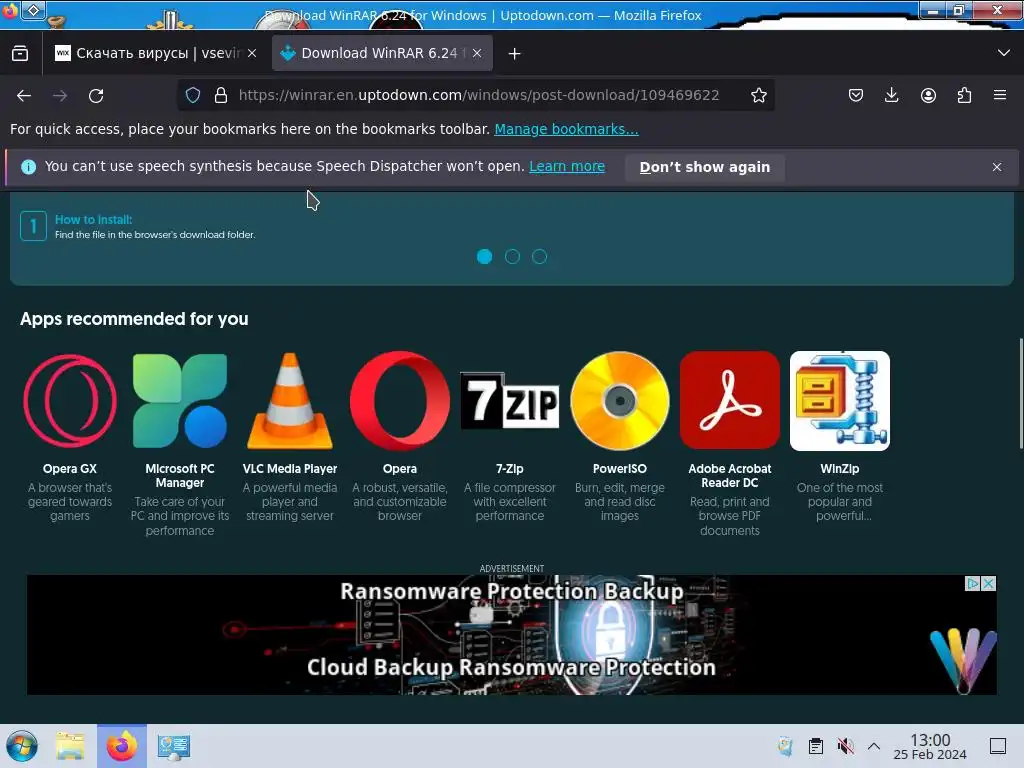The image size is (1024, 768).
Task: Close the Скачать вирусы tab
Action: coord(252,53)
